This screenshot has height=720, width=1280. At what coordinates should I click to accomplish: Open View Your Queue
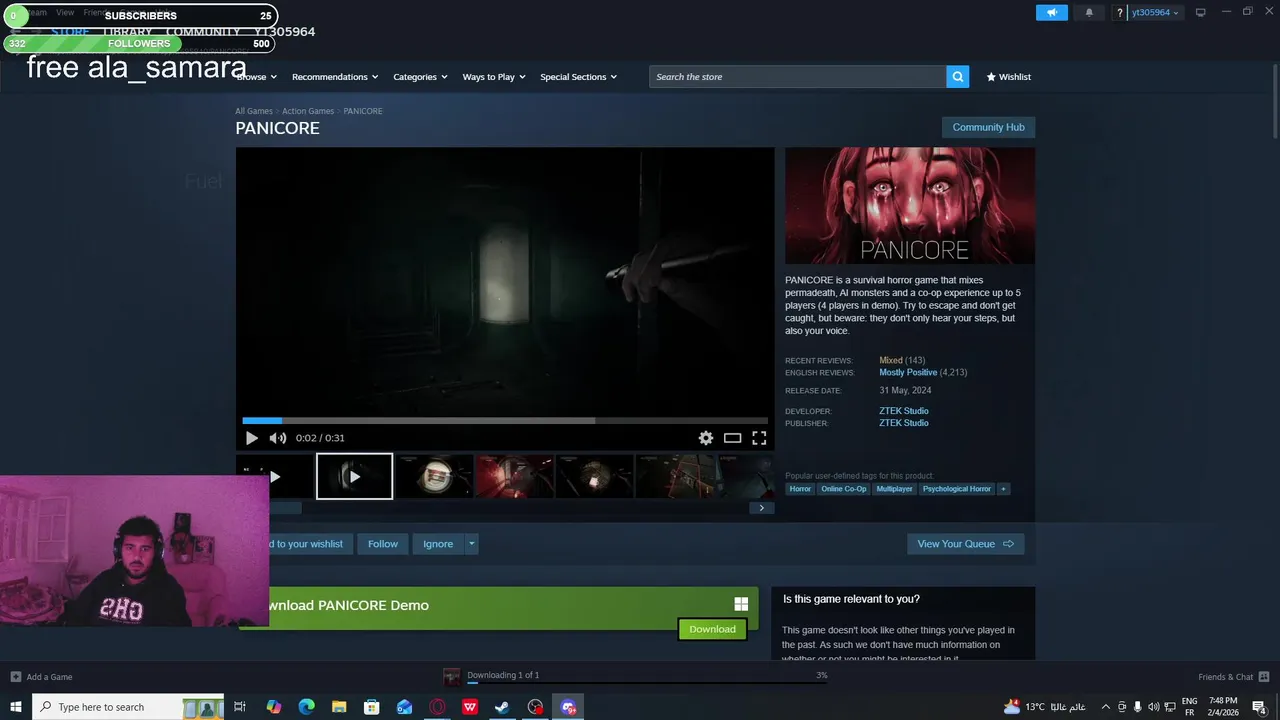(x=965, y=544)
